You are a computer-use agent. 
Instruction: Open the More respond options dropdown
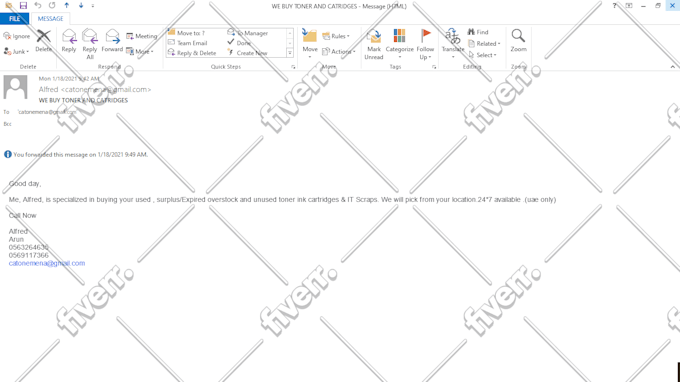pyautogui.click(x=140, y=52)
